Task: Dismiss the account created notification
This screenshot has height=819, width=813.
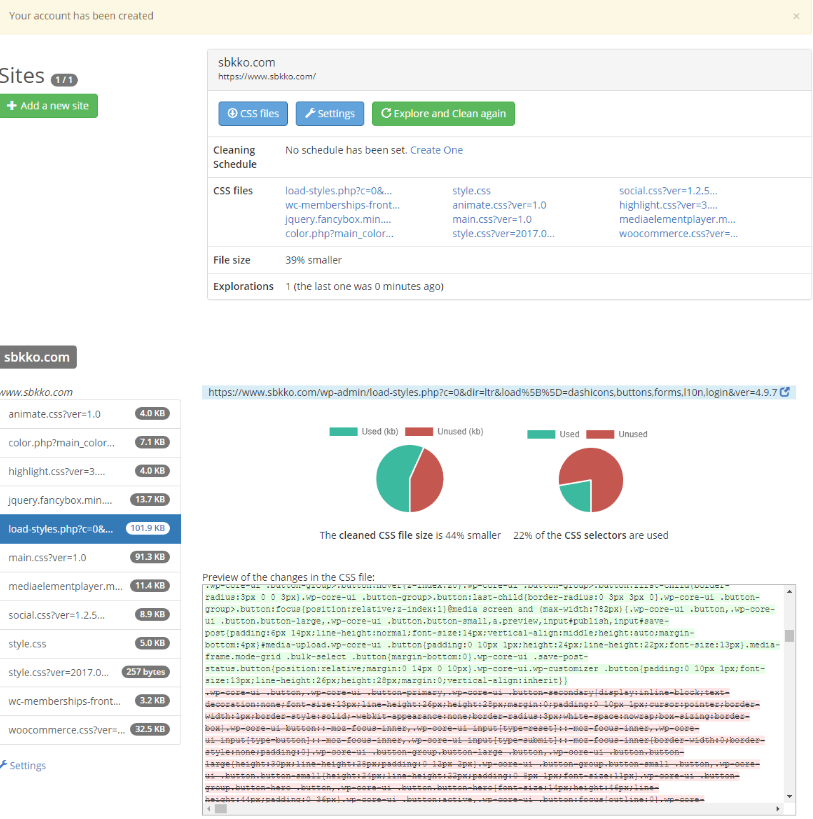Action: point(796,16)
